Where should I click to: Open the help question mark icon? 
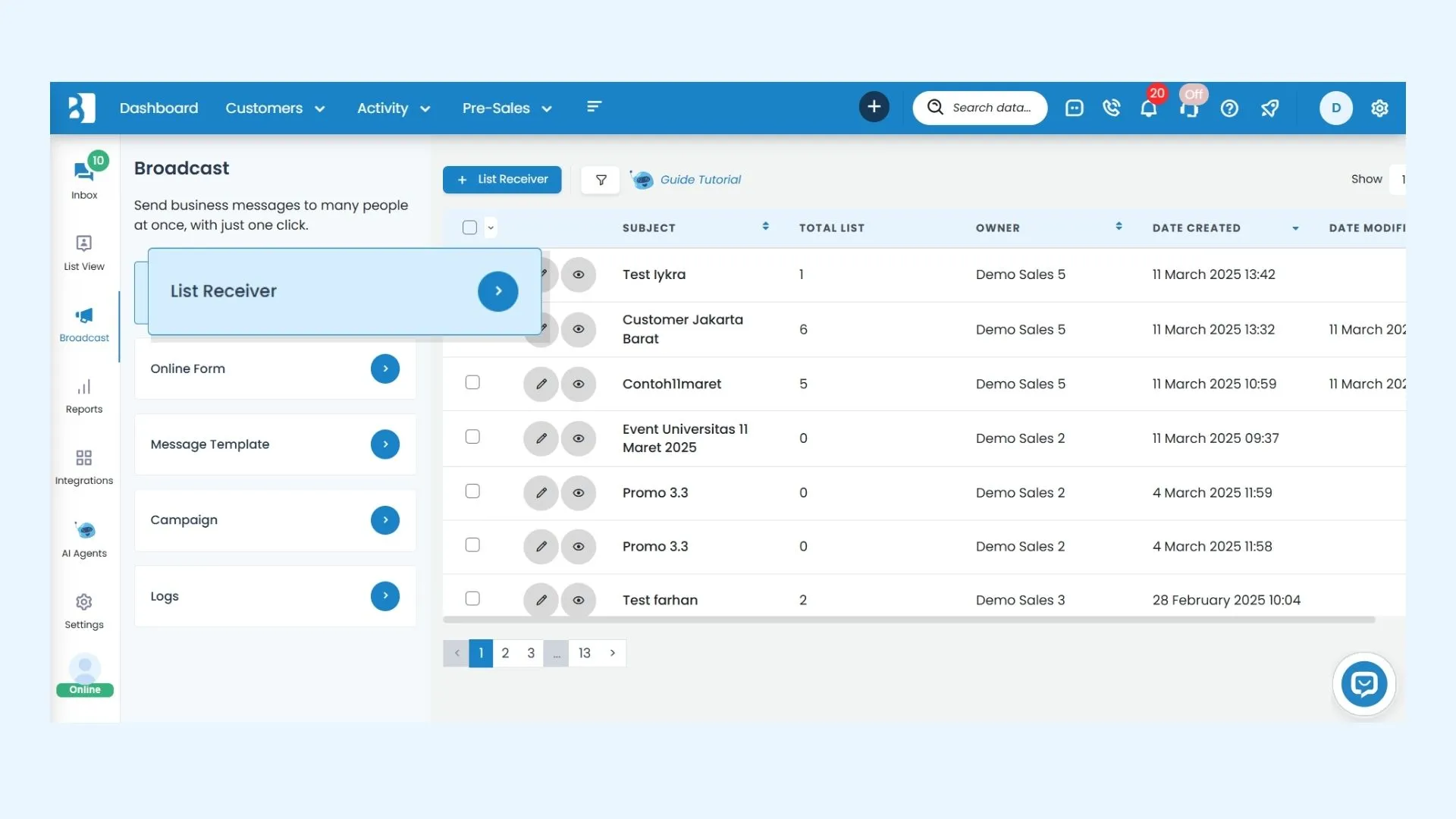point(1229,108)
